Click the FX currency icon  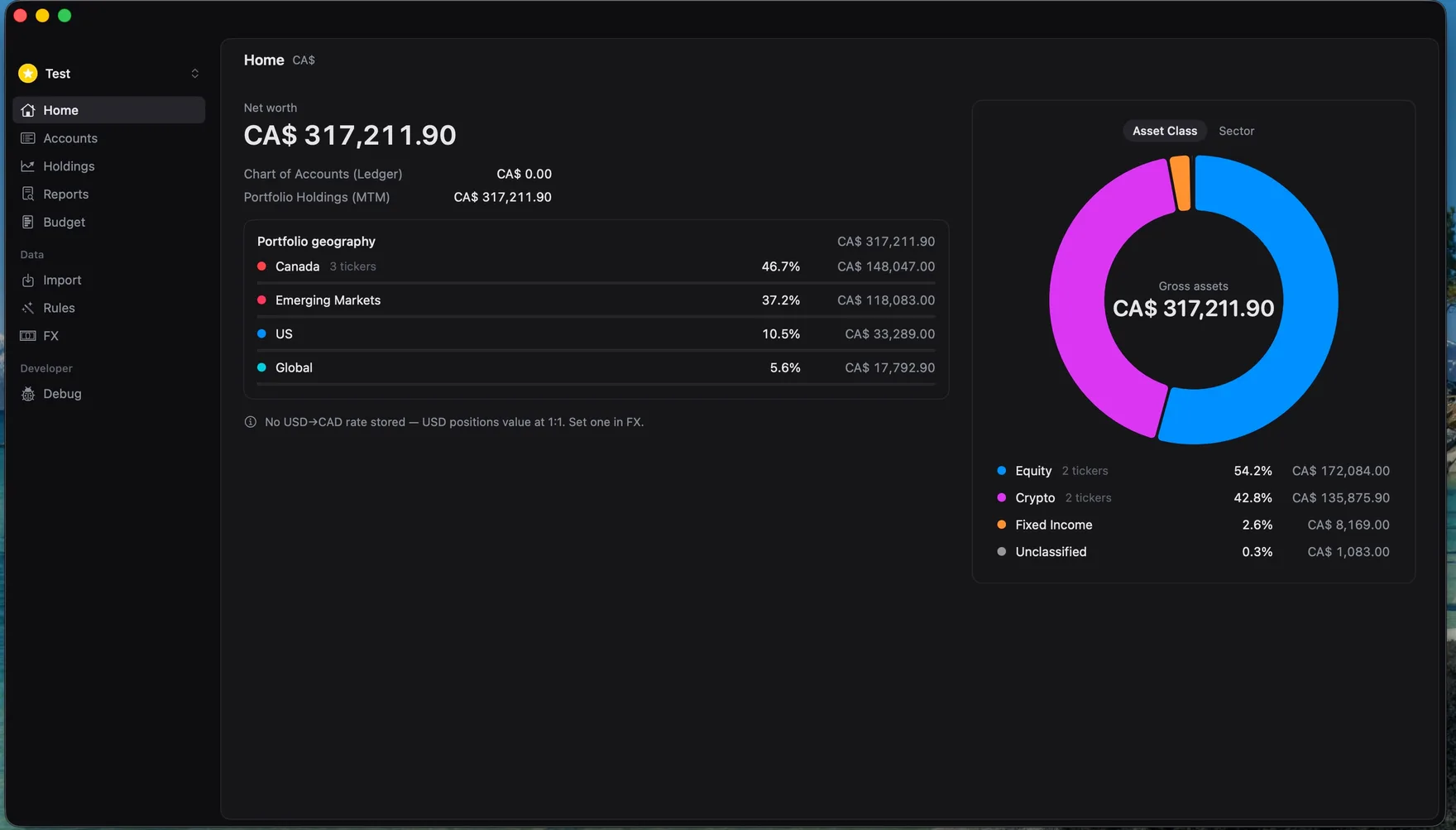click(x=28, y=336)
